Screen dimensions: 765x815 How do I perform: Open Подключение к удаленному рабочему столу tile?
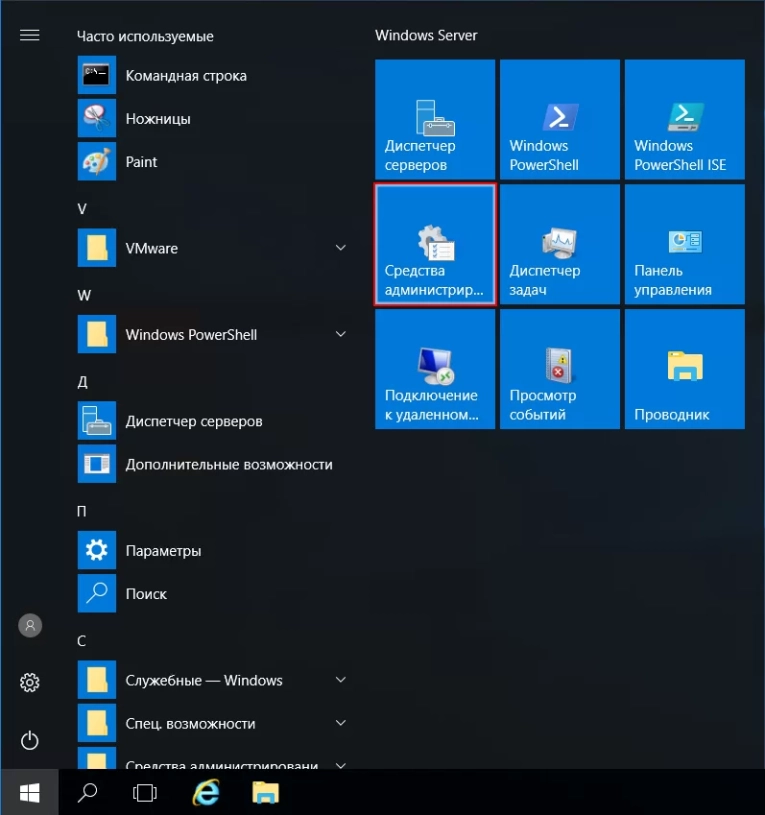point(435,369)
